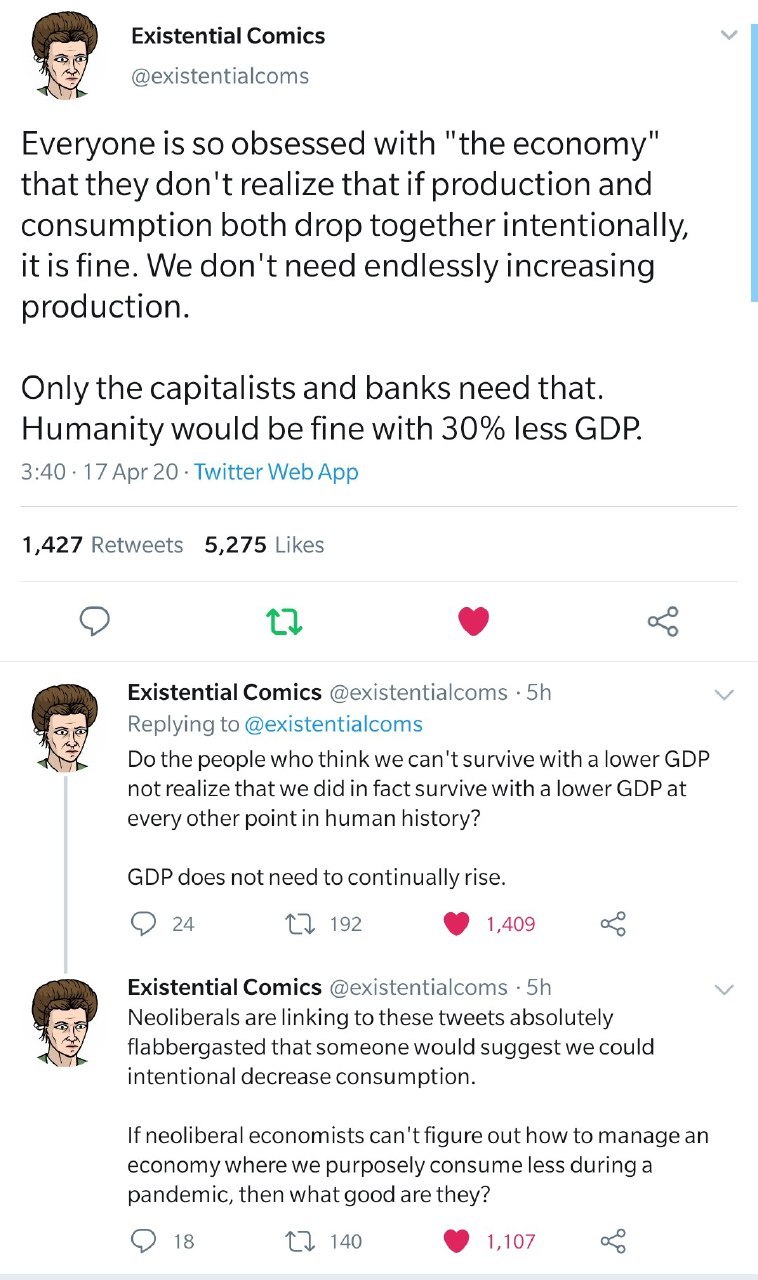
Task: Open replies with 18 comments
Action: [x=144, y=1241]
